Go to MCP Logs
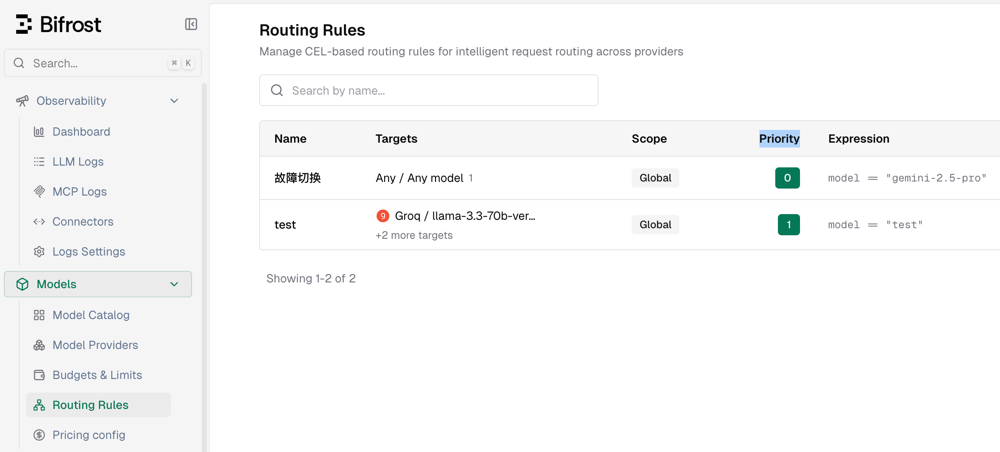1000x452 pixels. pos(79,192)
